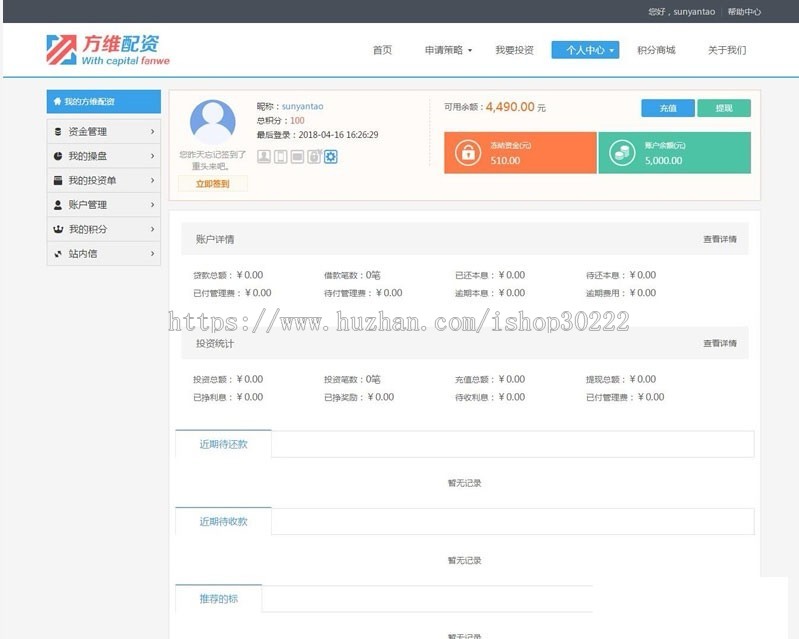Click the 总积分 100 points value
The height and width of the screenshot is (639, 799).
297,121
